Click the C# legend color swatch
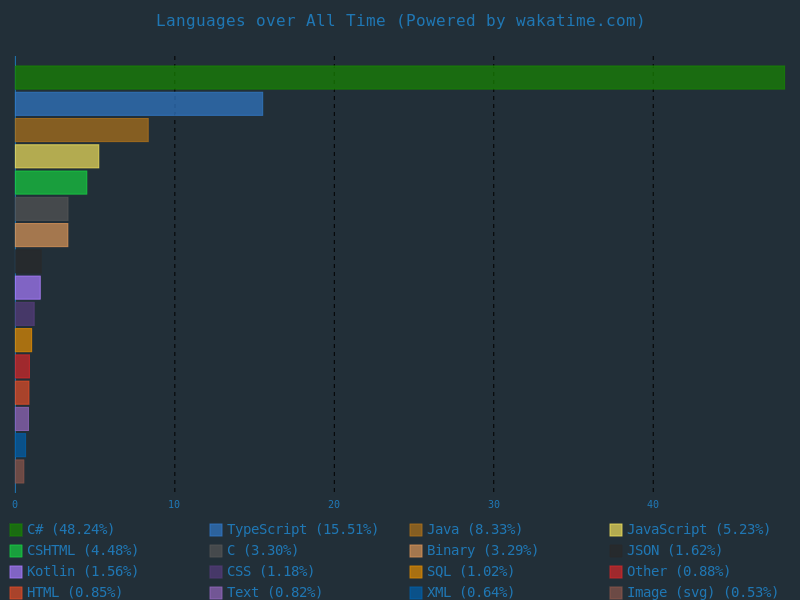This screenshot has height=600, width=800. click(x=16, y=530)
